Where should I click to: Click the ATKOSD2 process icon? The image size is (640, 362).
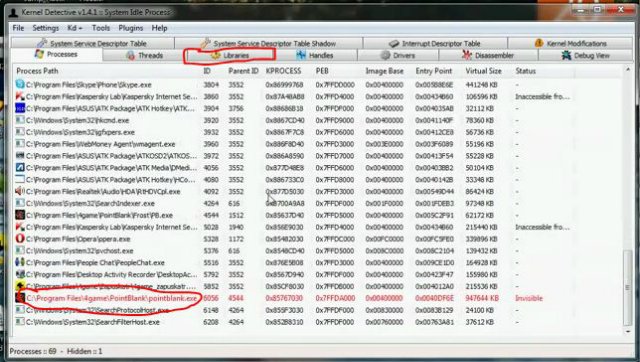pyautogui.click(x=20, y=155)
